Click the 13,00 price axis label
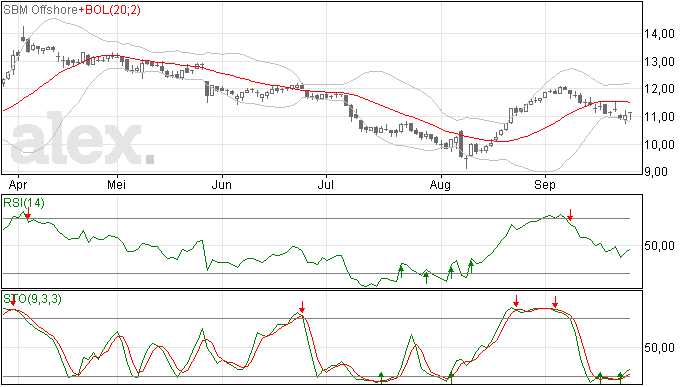 tap(659, 62)
